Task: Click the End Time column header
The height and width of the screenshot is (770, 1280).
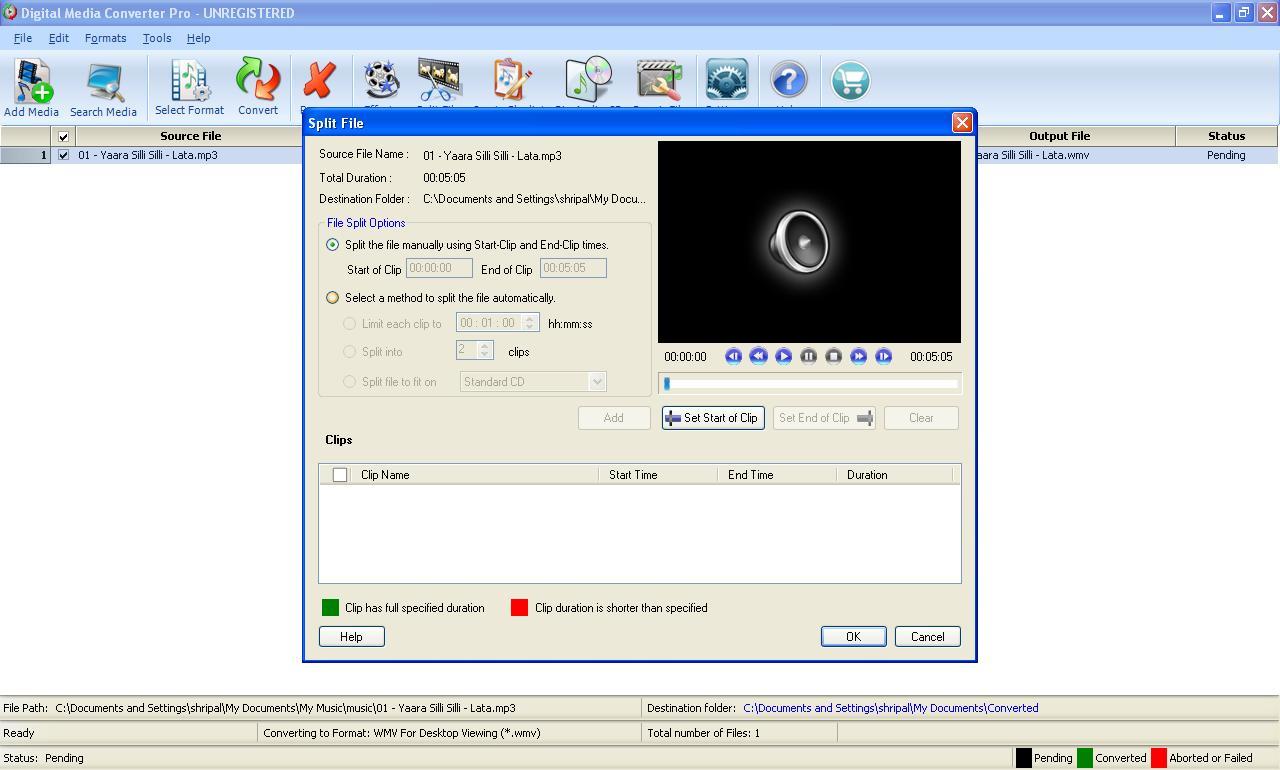Action: tap(777, 475)
